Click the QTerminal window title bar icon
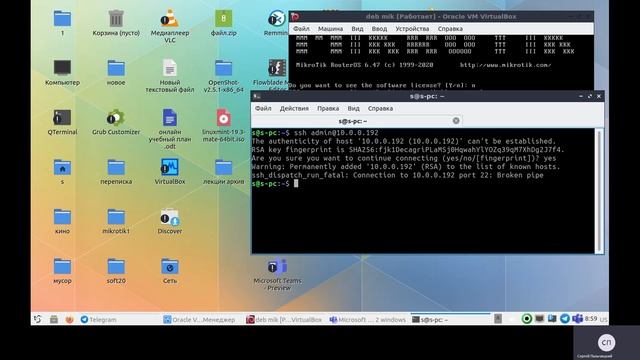640x360 pixels. (x=257, y=96)
